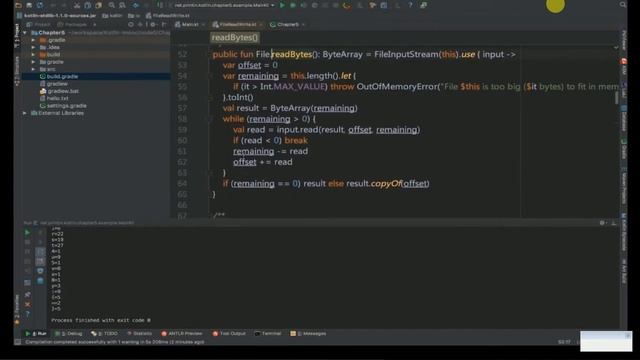
Task: Switch to the FileReadWrite.kt editor tab
Action: [237, 24]
